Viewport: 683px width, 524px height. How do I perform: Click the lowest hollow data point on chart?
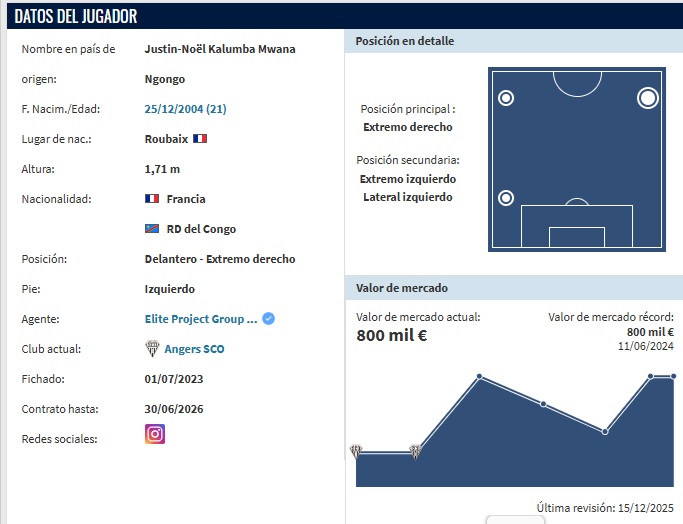(605, 432)
